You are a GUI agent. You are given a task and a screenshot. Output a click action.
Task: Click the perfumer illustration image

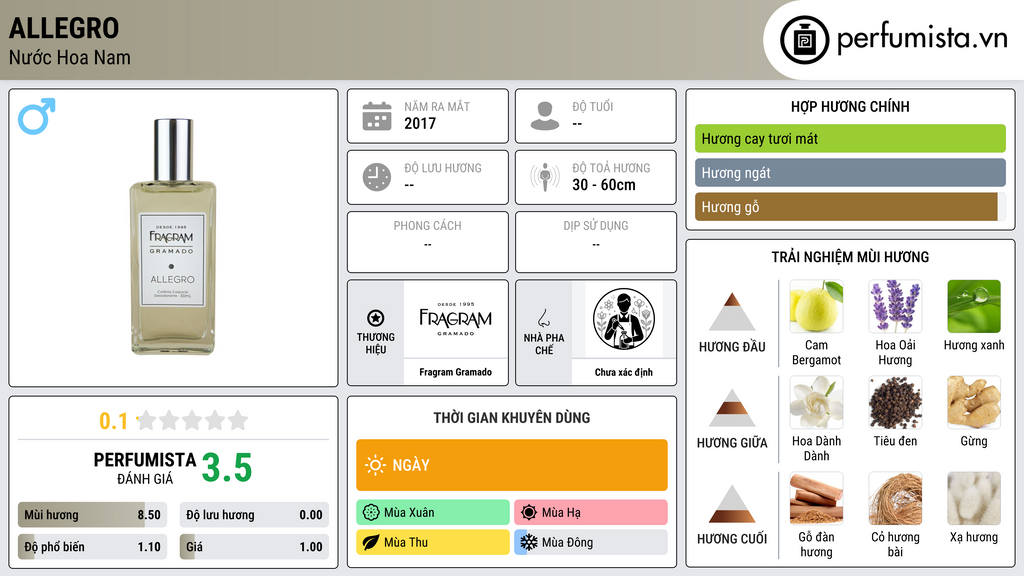pyautogui.click(x=624, y=319)
